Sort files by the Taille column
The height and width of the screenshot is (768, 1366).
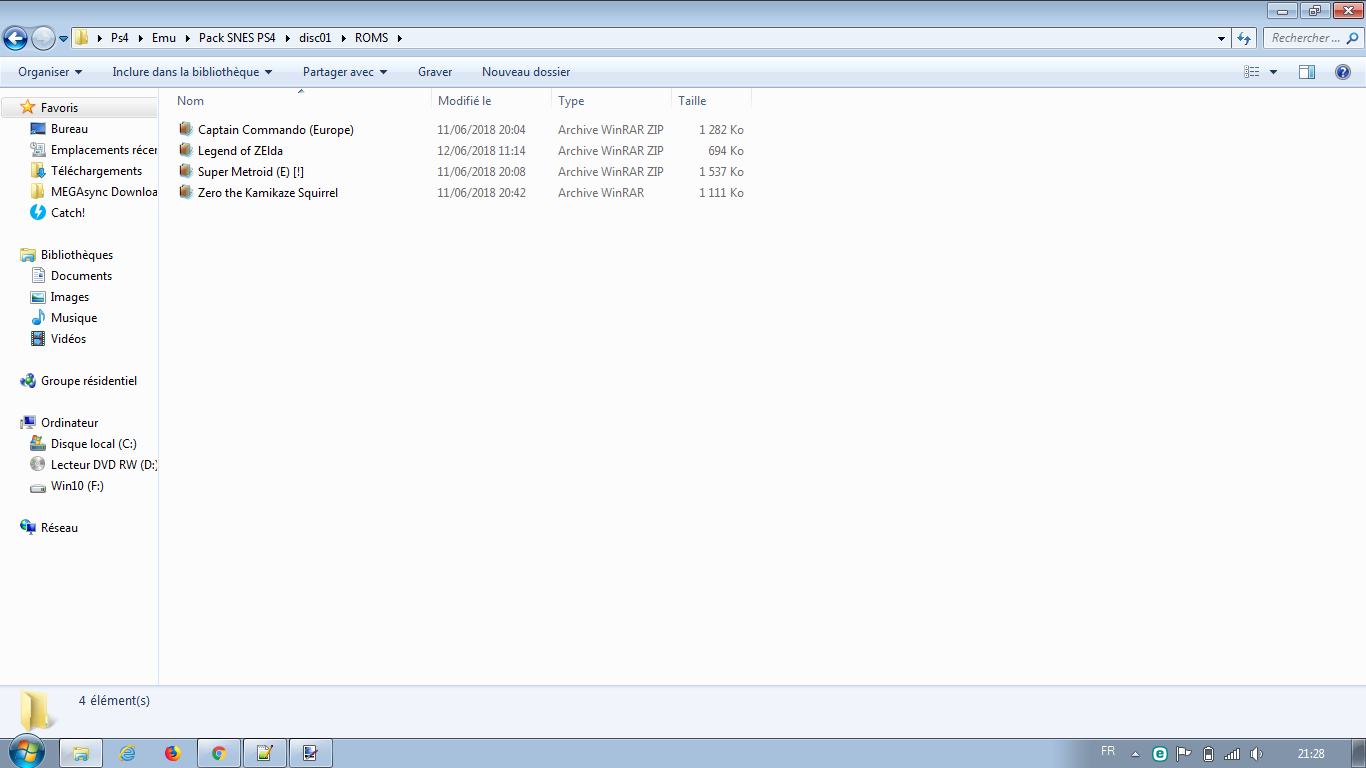point(711,101)
